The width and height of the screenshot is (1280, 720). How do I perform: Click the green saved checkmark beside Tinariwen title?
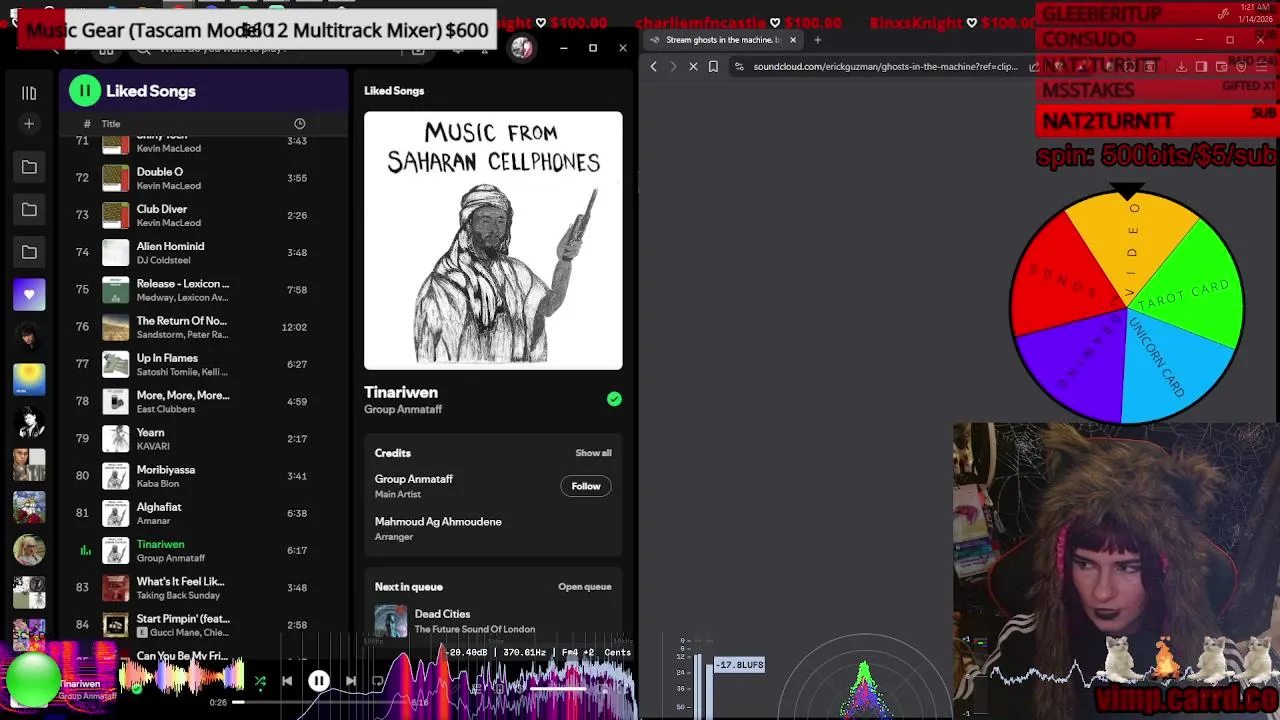pos(614,399)
